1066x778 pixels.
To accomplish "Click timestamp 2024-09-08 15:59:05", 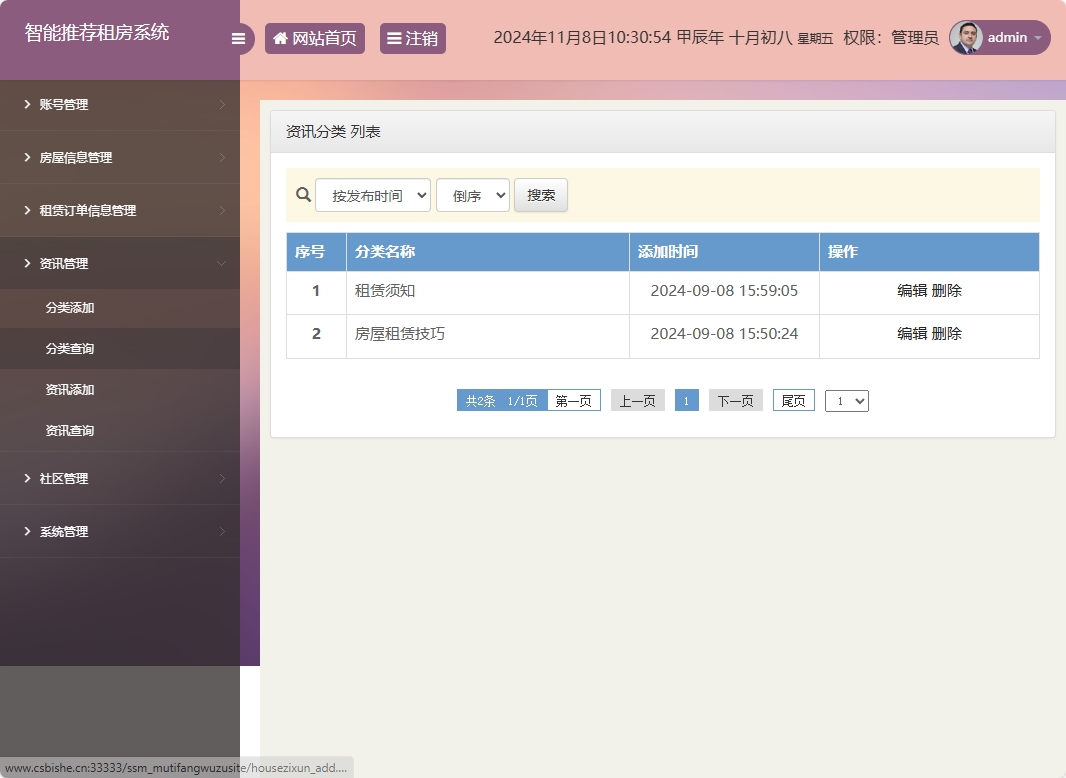I will coord(724,291).
